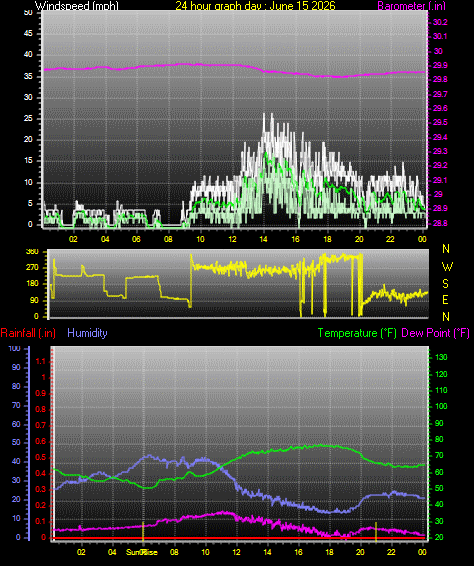Screen dimensions: 474x566
Task: Click barometer axis value "29.4"
Action: pyautogui.click(x=440, y=137)
